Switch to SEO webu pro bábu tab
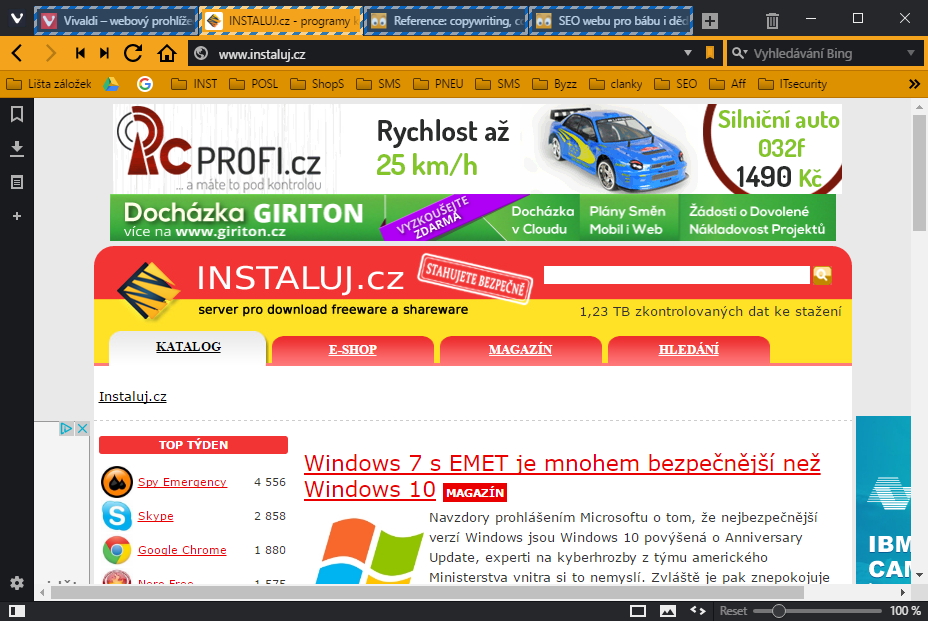 [x=610, y=21]
